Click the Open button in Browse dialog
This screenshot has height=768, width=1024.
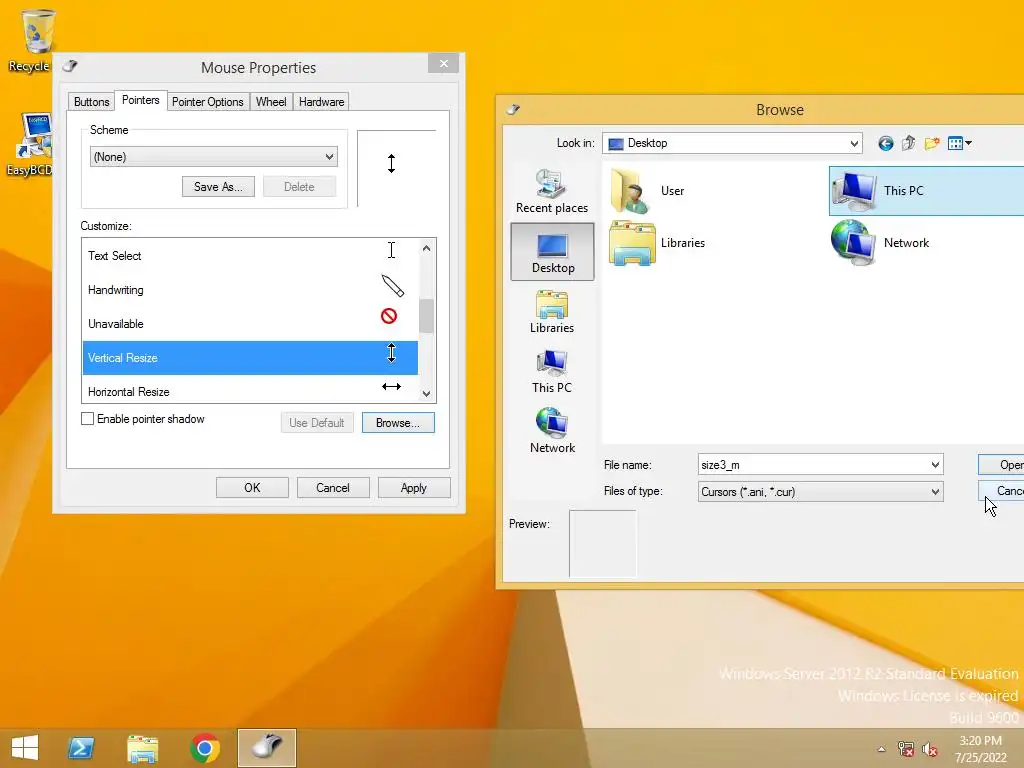pyautogui.click(x=1001, y=464)
